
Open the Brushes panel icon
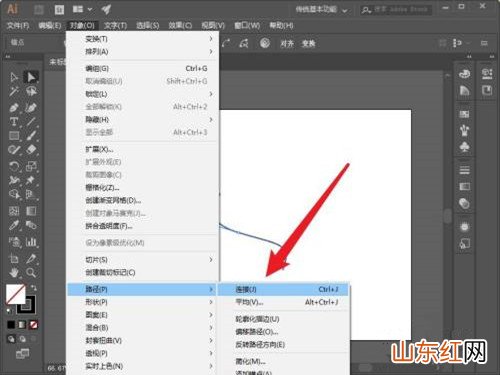(464, 130)
